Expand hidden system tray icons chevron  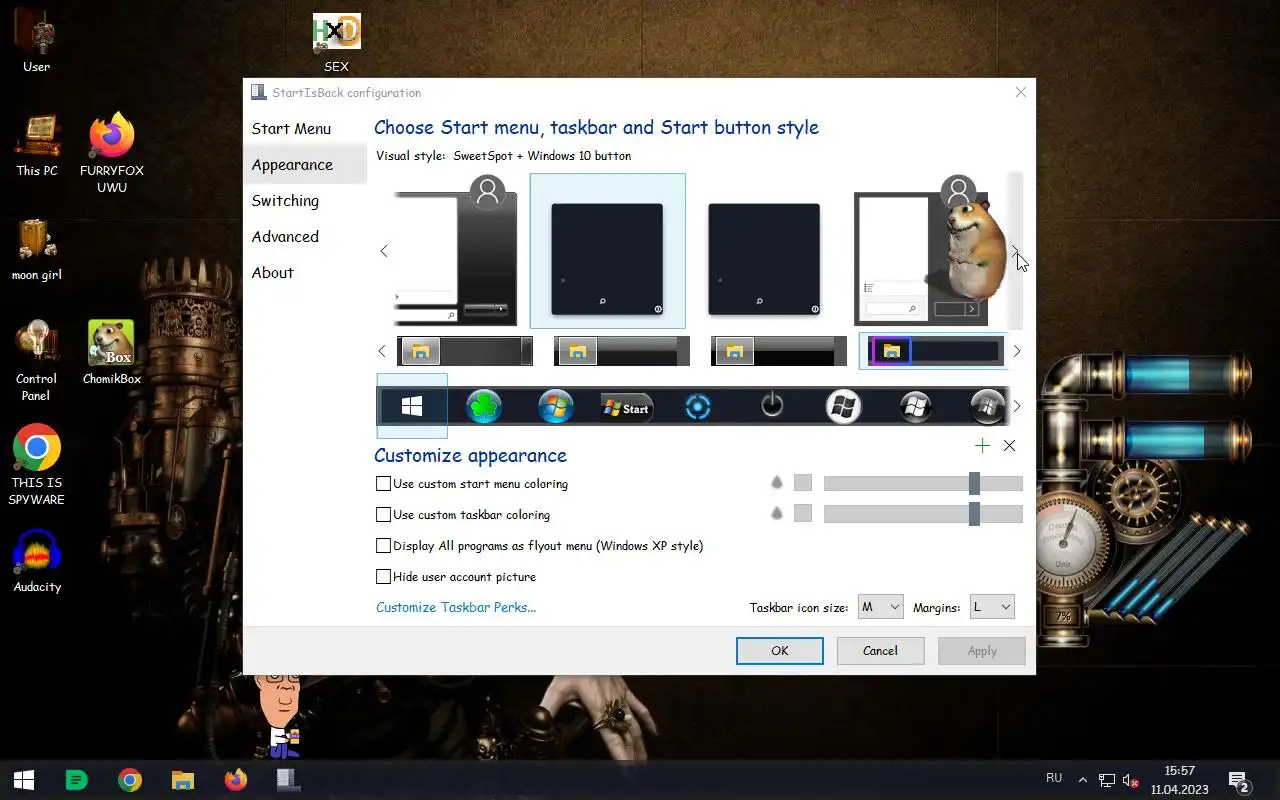coord(1082,780)
